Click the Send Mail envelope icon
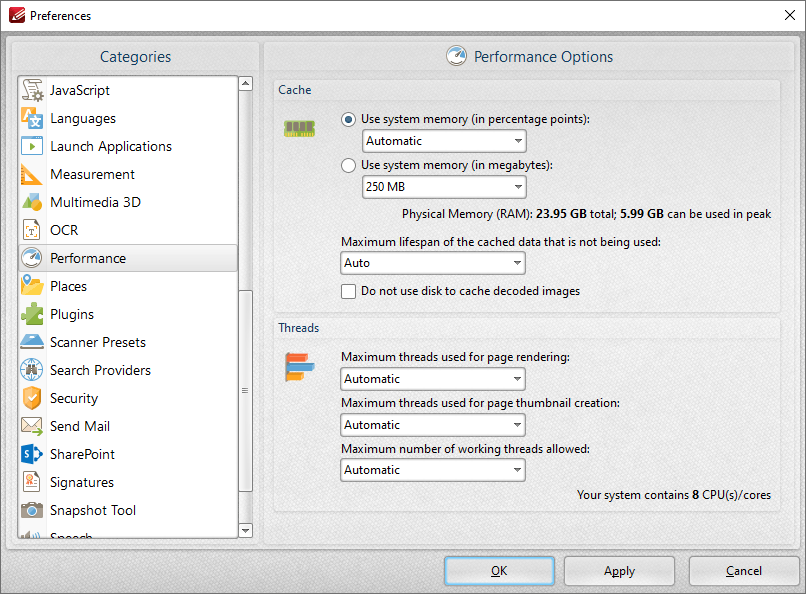Screen dimensions: 806x594 pos(32,426)
